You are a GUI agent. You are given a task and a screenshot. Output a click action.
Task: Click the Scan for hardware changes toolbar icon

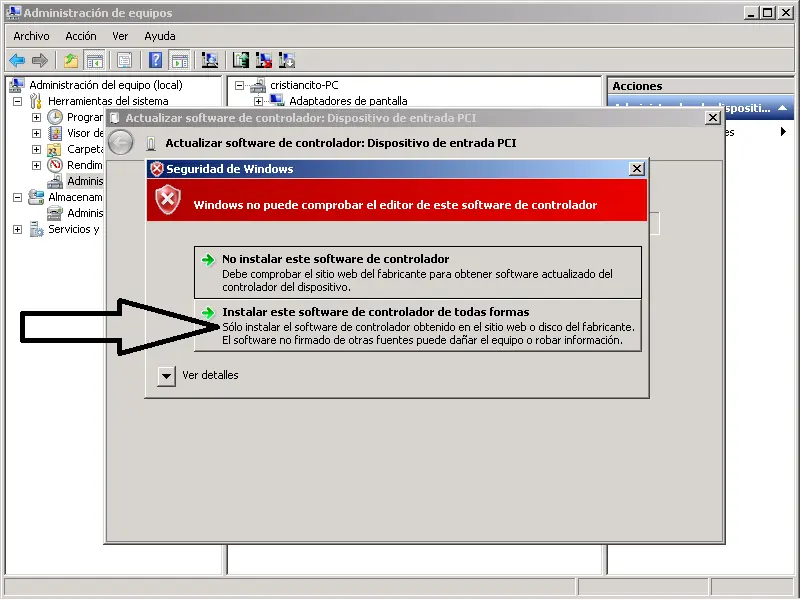(210, 61)
